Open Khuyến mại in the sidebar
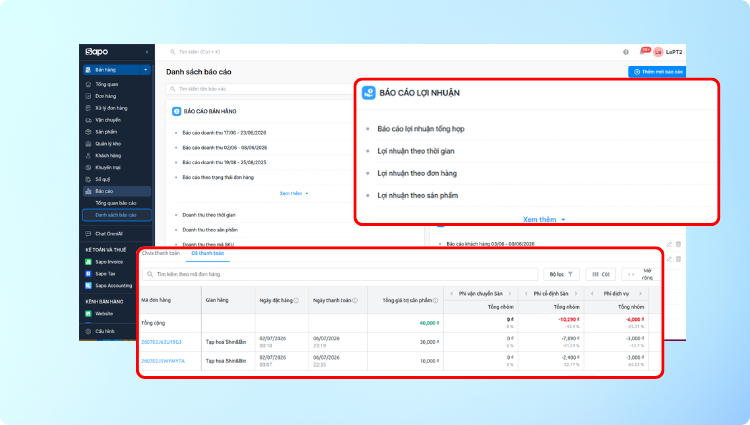Image resolution: width=750 pixels, height=425 pixels. (x=108, y=167)
